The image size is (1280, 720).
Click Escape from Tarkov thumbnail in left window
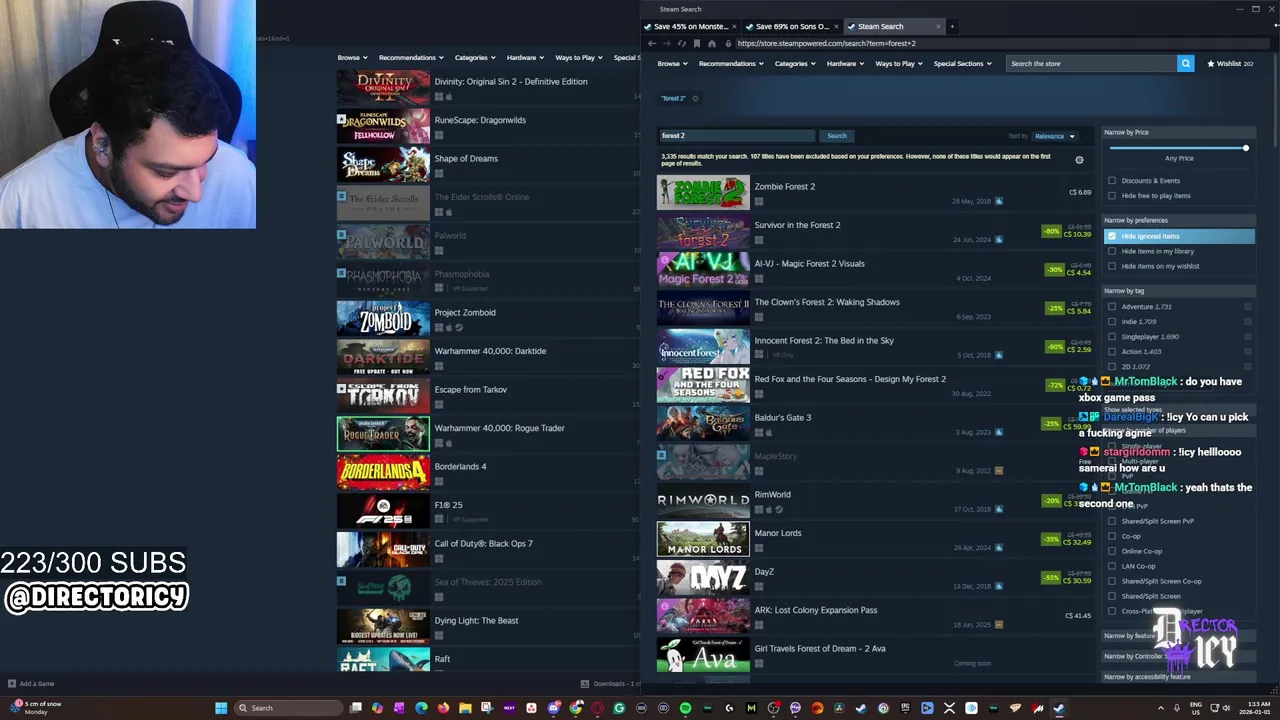383,396
